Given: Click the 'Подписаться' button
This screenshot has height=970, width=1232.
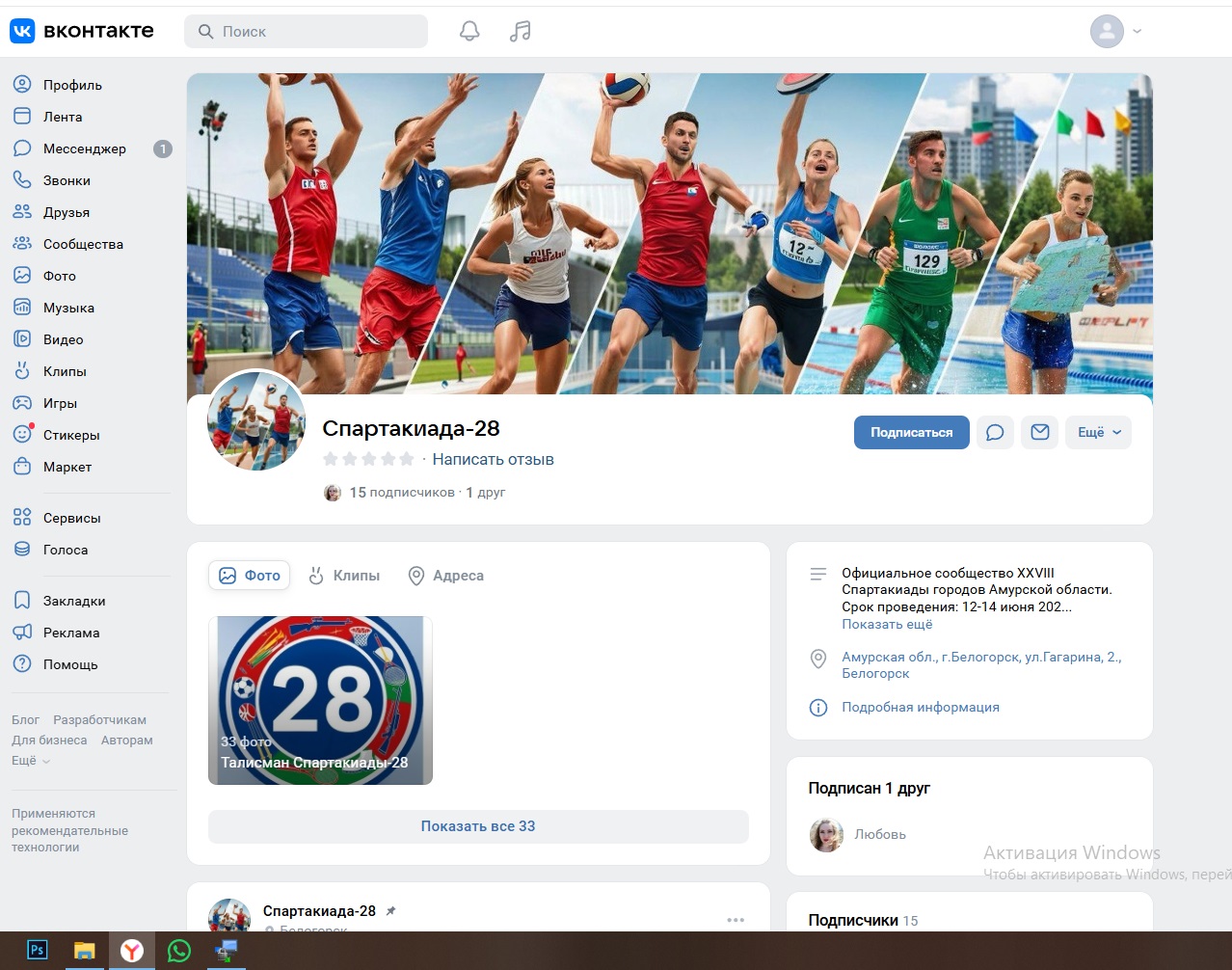Looking at the screenshot, I should click(x=911, y=432).
